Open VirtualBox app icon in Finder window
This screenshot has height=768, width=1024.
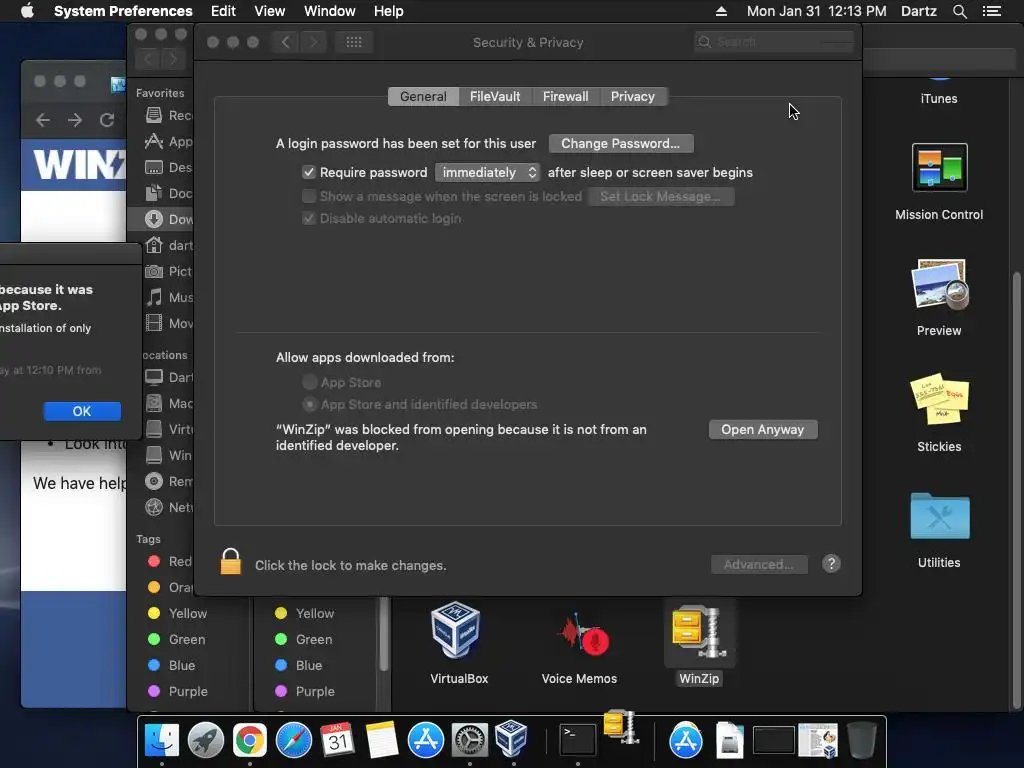tap(456, 631)
